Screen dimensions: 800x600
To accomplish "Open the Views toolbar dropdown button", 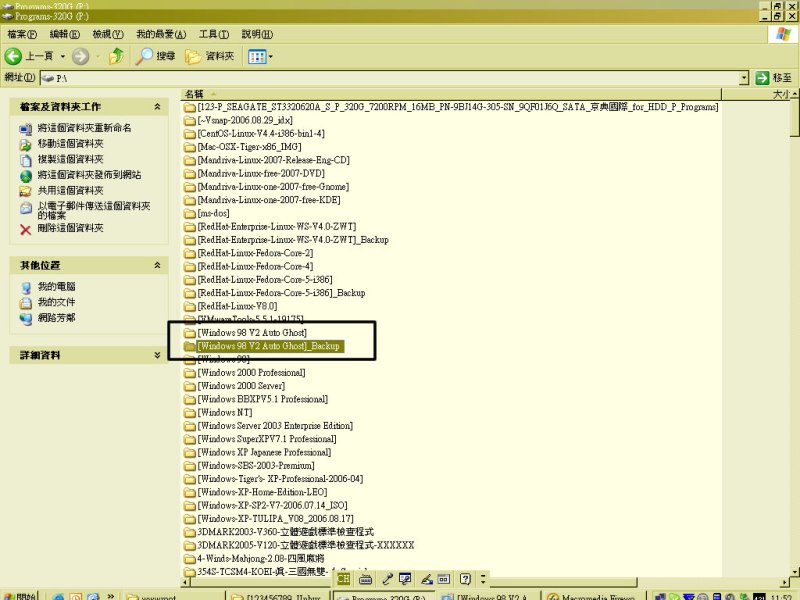I will coord(260,56).
